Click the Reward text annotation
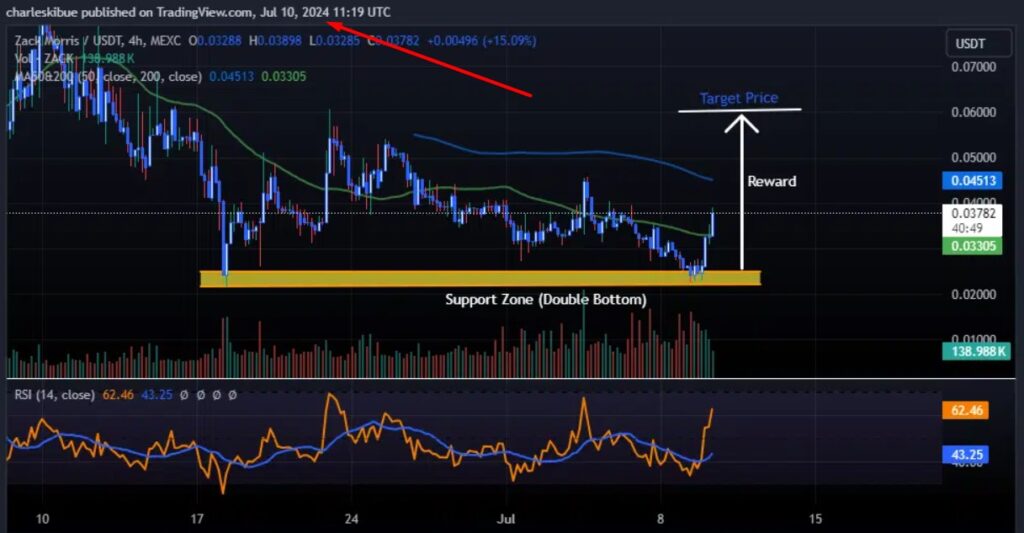This screenshot has width=1024, height=533. tap(772, 181)
